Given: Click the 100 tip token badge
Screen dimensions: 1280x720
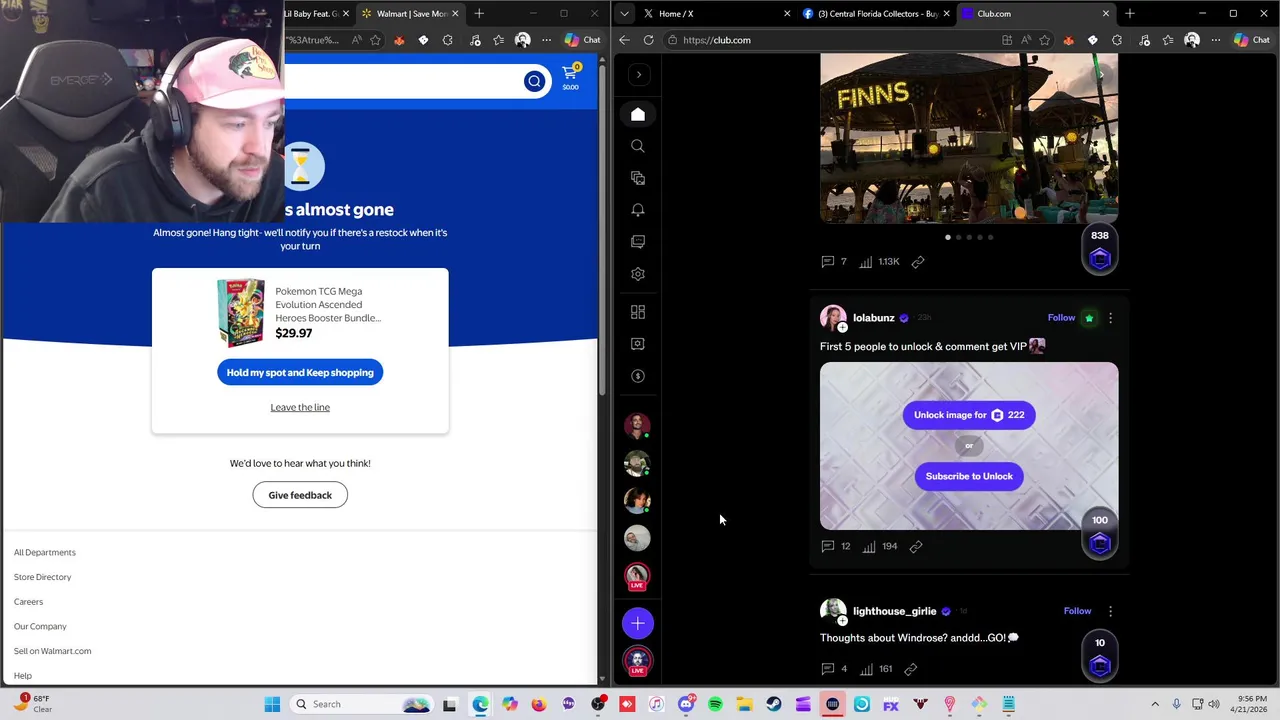Looking at the screenshot, I should click(x=1100, y=534).
